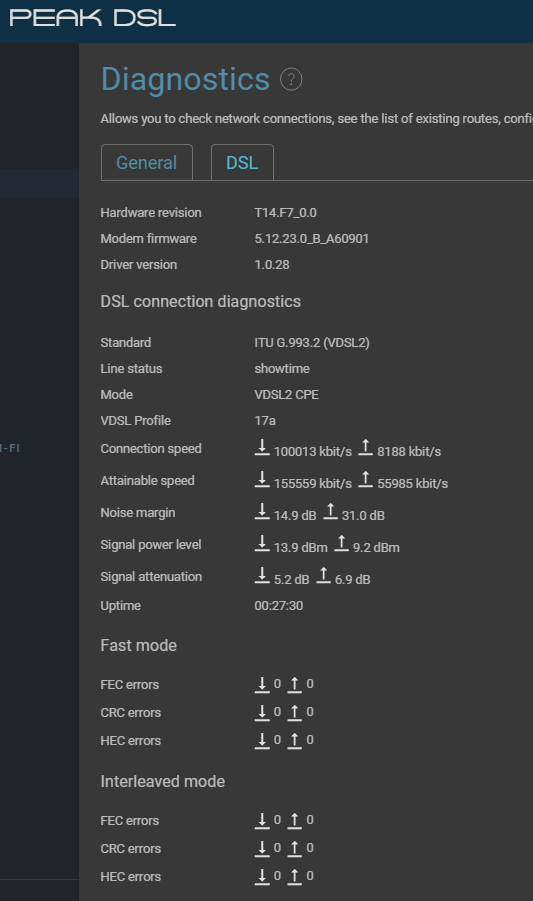Click the Modem firmware version value
The width and height of the screenshot is (533, 901).
click(x=311, y=238)
